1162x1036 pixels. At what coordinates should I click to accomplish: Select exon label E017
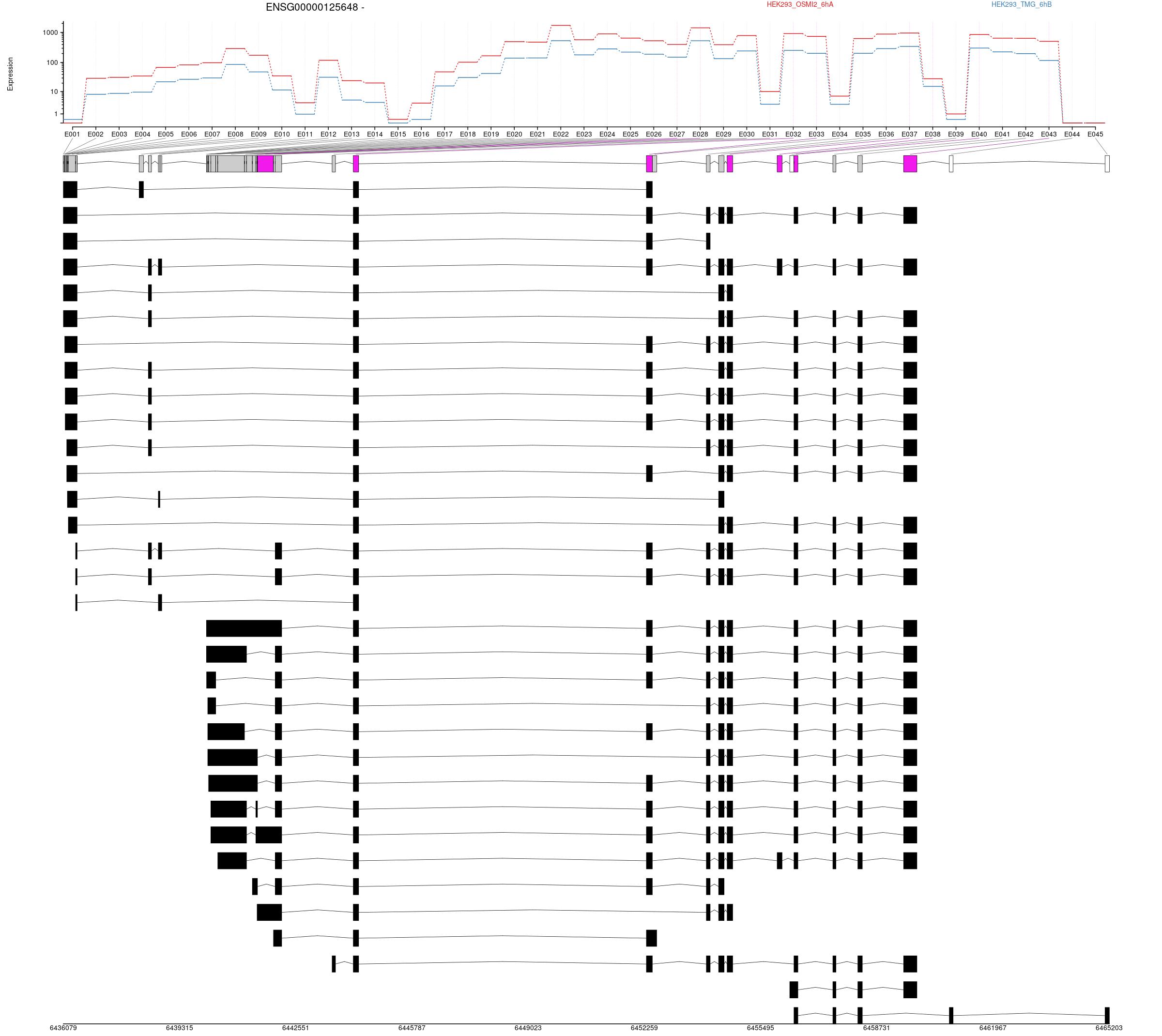click(x=444, y=134)
